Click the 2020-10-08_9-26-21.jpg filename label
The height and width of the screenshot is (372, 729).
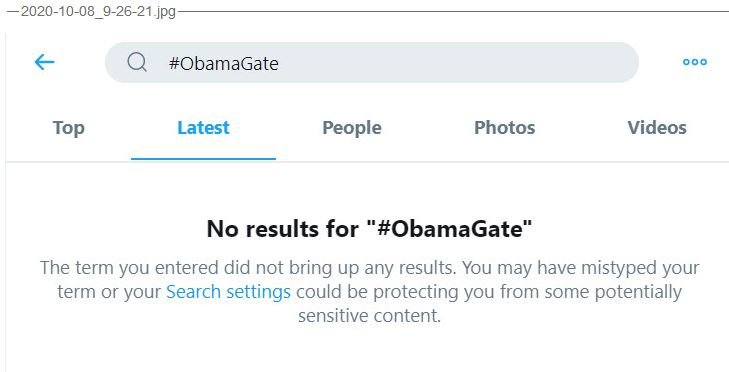coord(98,12)
